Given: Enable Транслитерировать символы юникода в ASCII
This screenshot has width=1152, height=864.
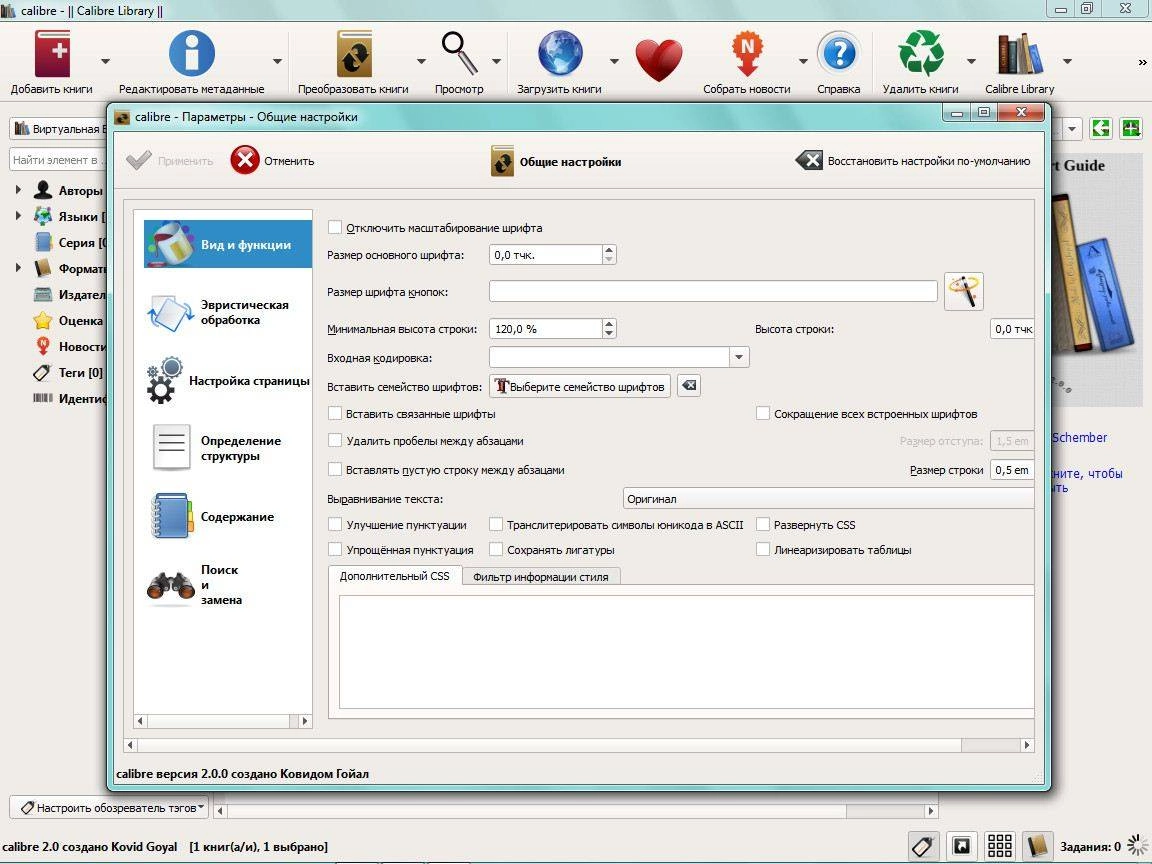Looking at the screenshot, I should 496,525.
